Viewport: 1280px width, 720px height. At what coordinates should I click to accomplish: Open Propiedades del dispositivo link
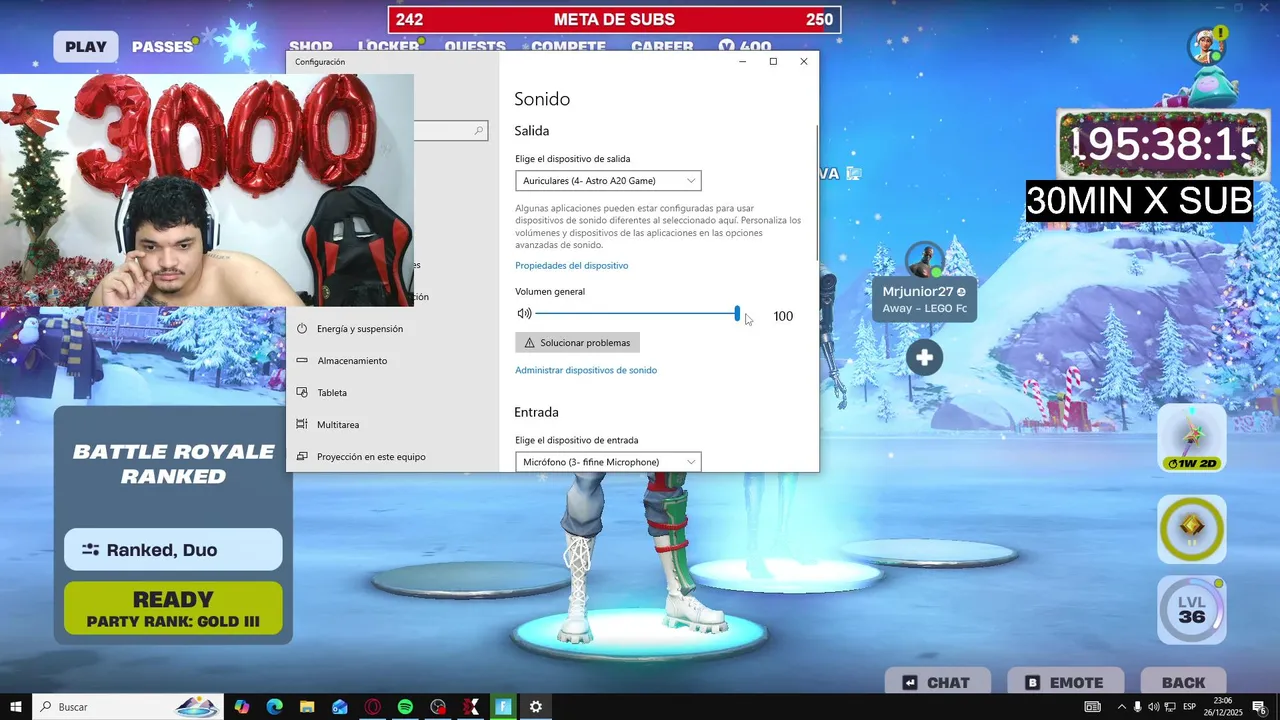pos(571,266)
